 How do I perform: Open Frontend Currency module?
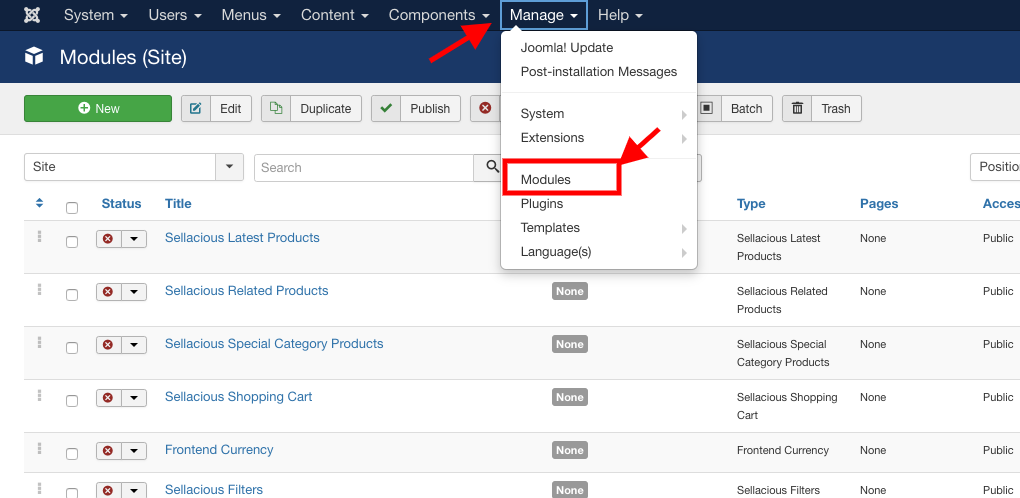(x=219, y=450)
